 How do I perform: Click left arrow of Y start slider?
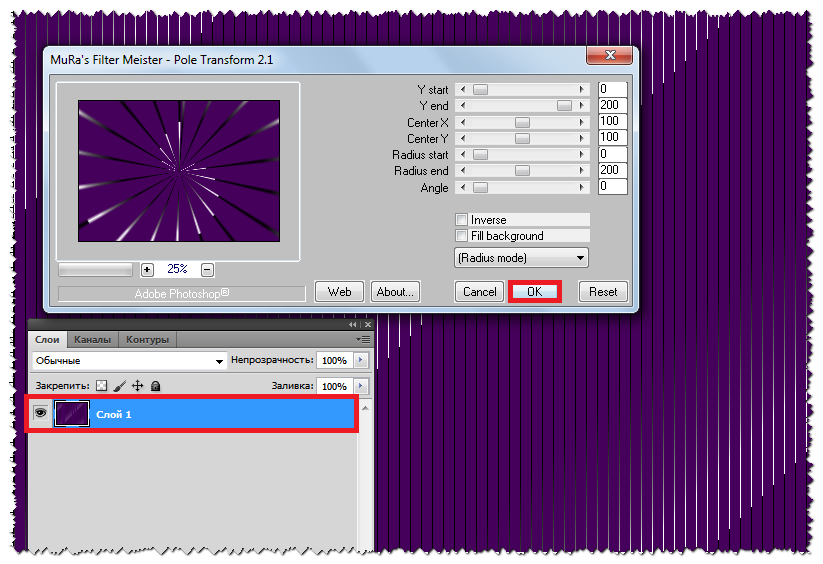point(463,90)
